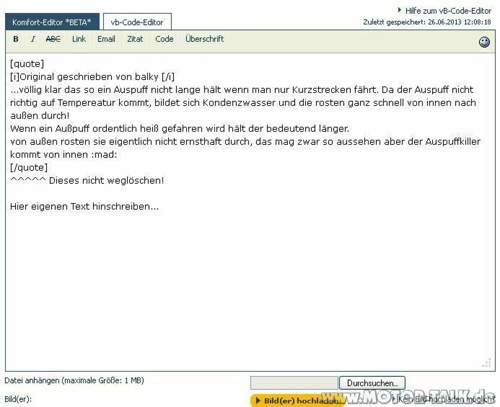
Task: Insert an Überschrift heading tag
Action: [204, 39]
